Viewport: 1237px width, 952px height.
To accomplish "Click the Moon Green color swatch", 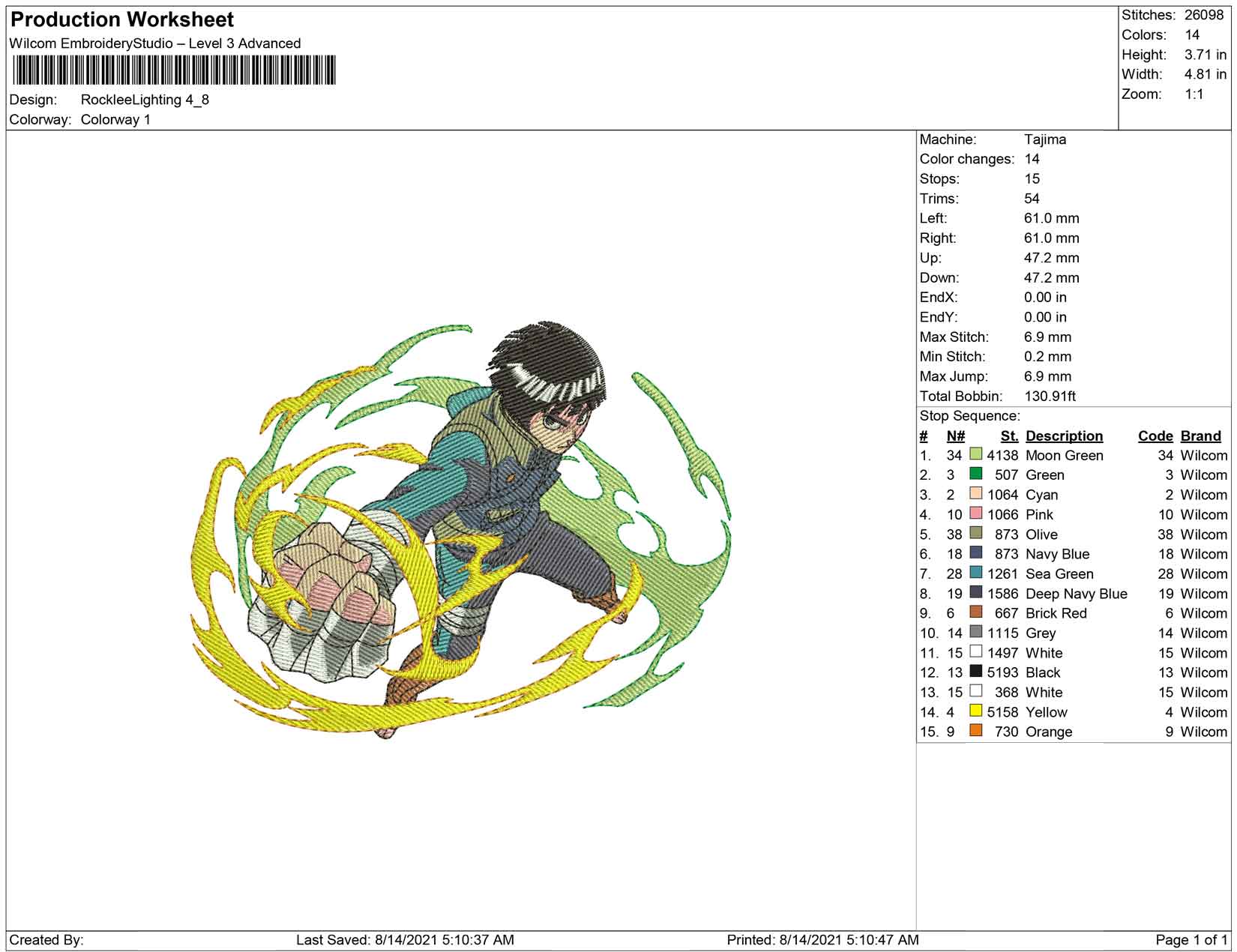I will pyautogui.click(x=975, y=454).
